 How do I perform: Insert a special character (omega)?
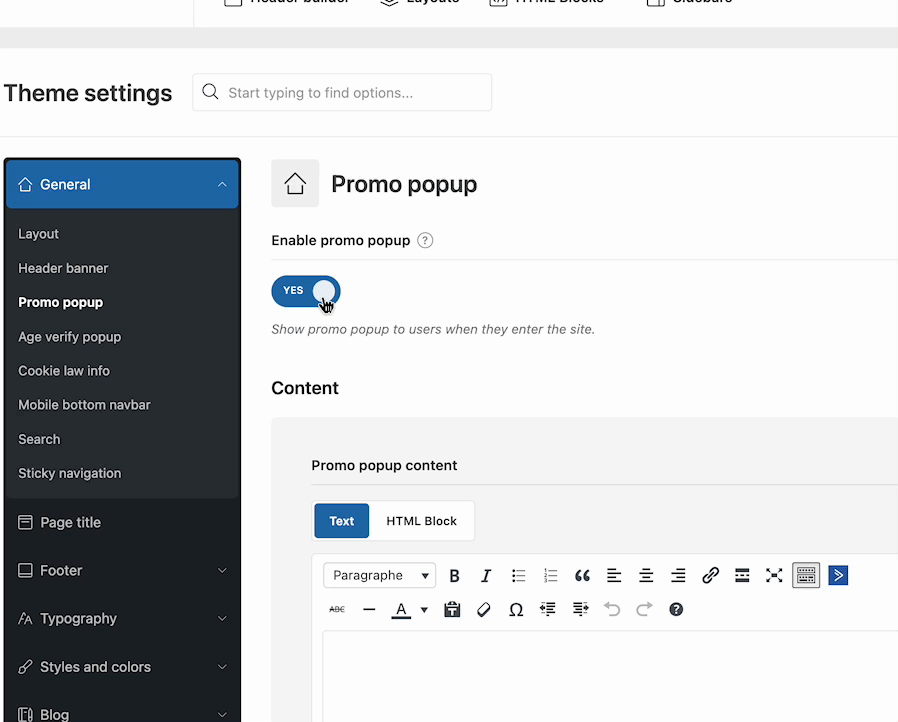tap(516, 609)
